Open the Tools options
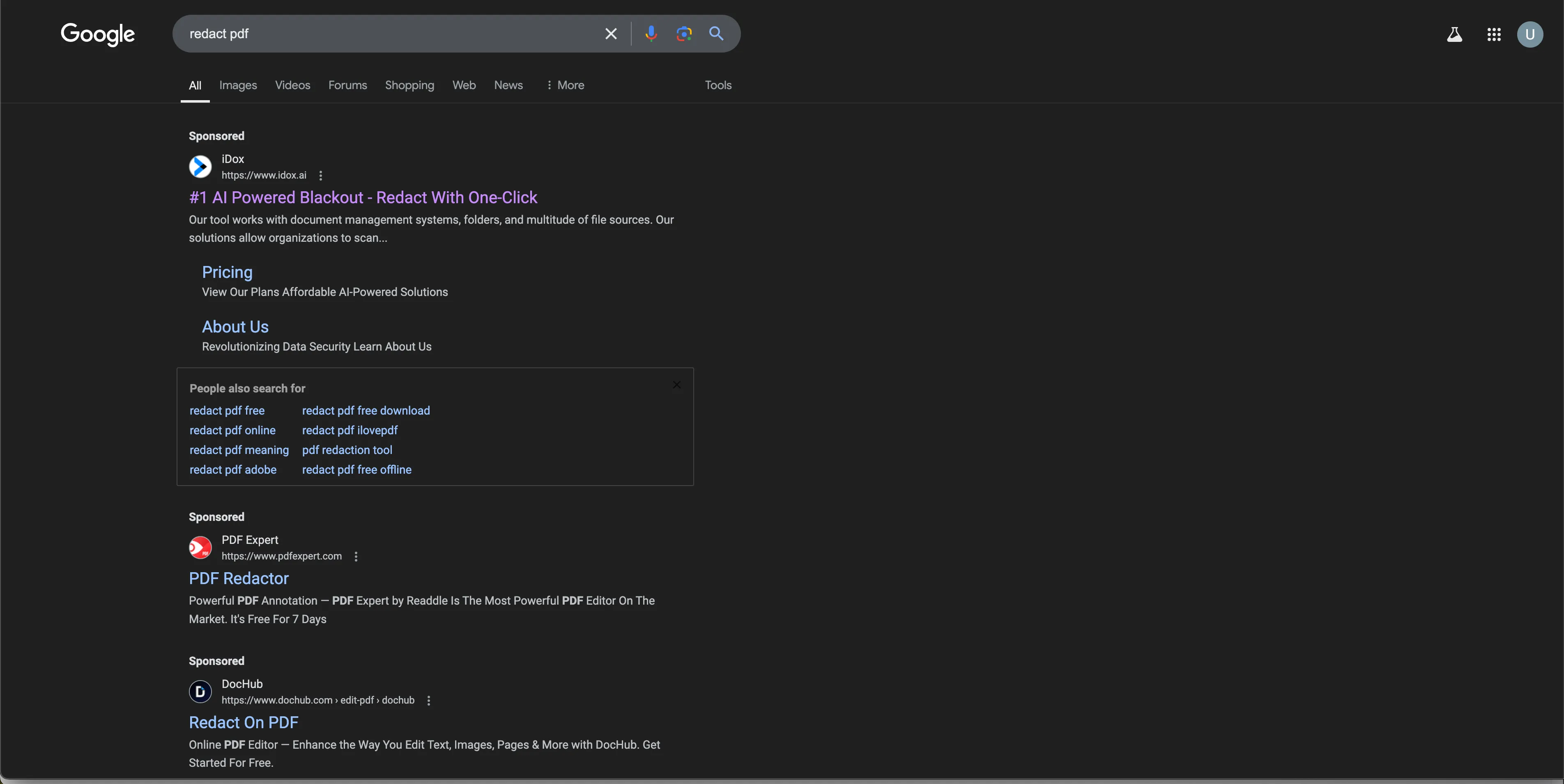Screen dimensions: 1564x784 718,85
